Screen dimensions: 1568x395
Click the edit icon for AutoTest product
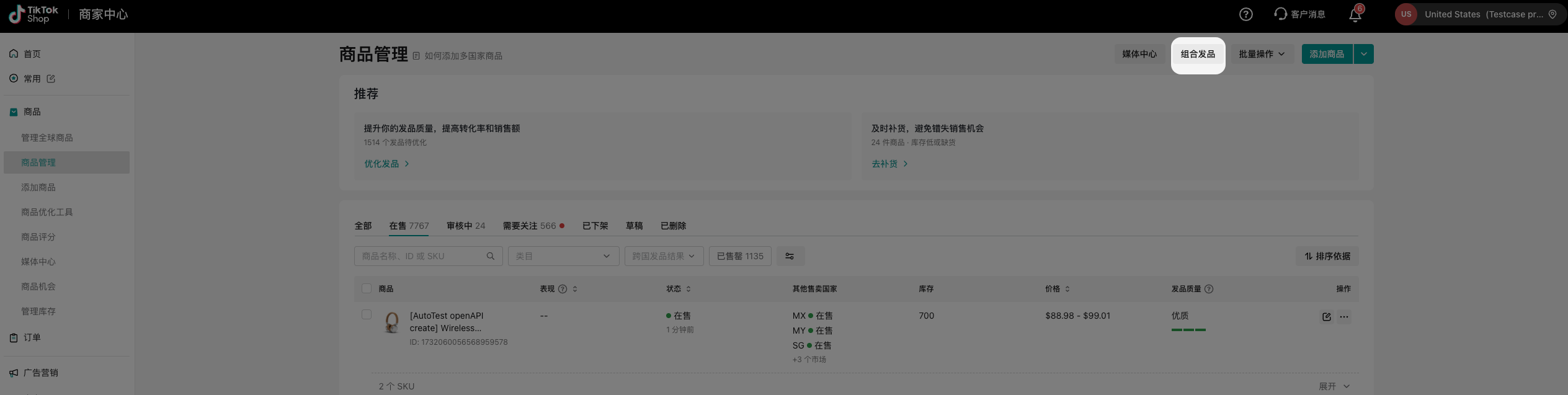point(1326,317)
